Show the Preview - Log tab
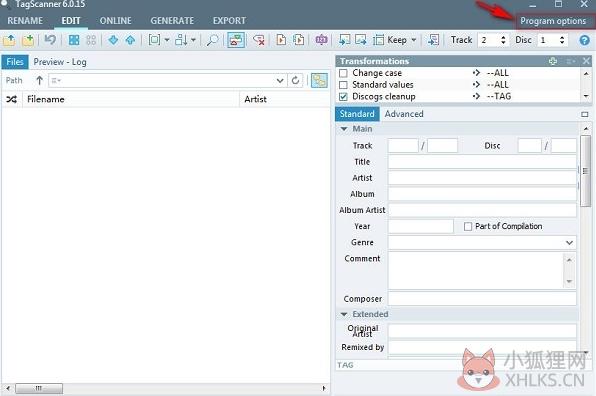Image resolution: width=596 pixels, height=396 pixels. (60, 62)
